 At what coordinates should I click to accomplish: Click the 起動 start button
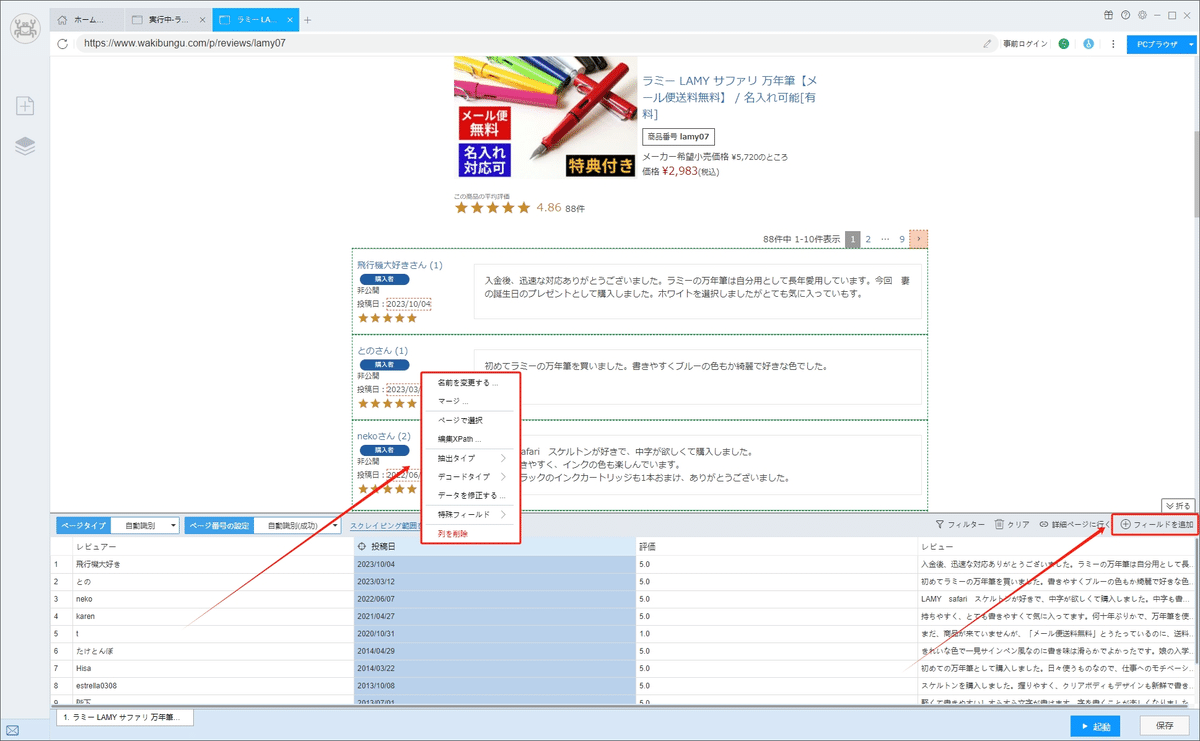[x=1094, y=726]
